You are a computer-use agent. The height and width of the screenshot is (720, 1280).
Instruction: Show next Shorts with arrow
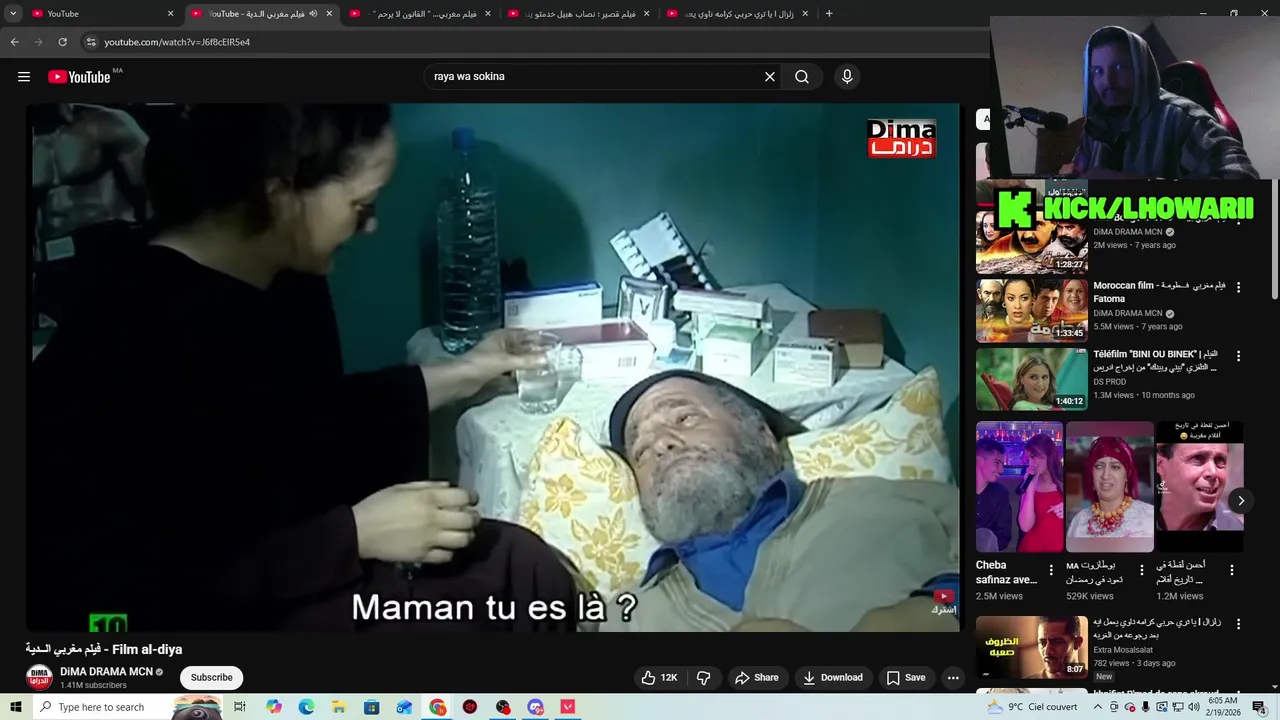coord(1241,501)
